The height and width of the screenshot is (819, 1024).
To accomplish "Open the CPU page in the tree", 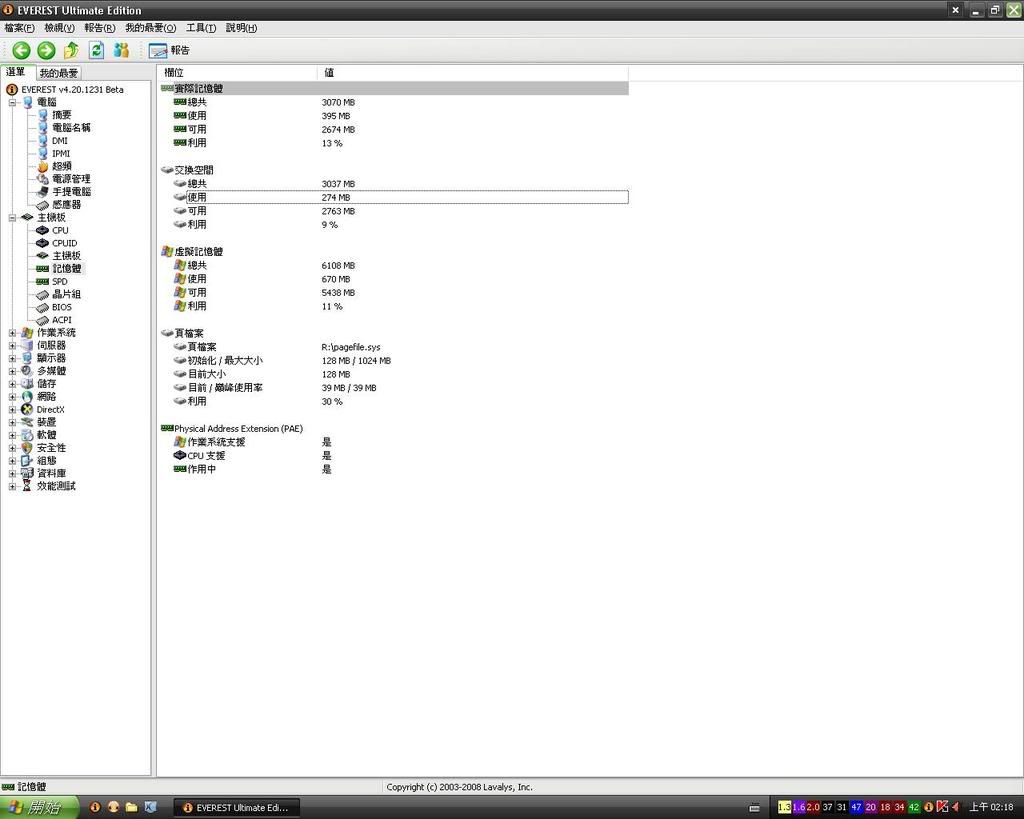I will [60, 230].
